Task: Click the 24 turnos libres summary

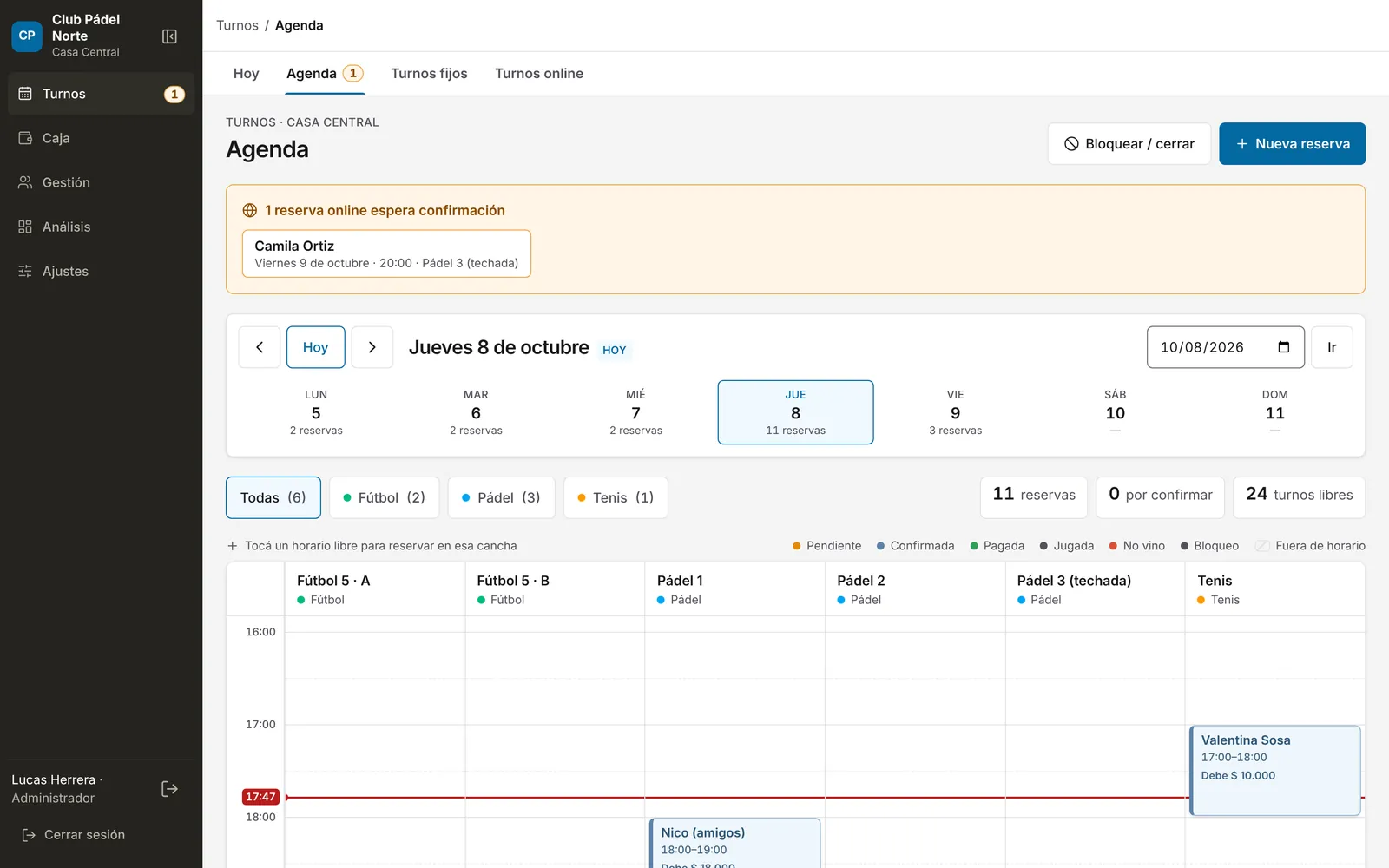Action: [x=1299, y=497]
